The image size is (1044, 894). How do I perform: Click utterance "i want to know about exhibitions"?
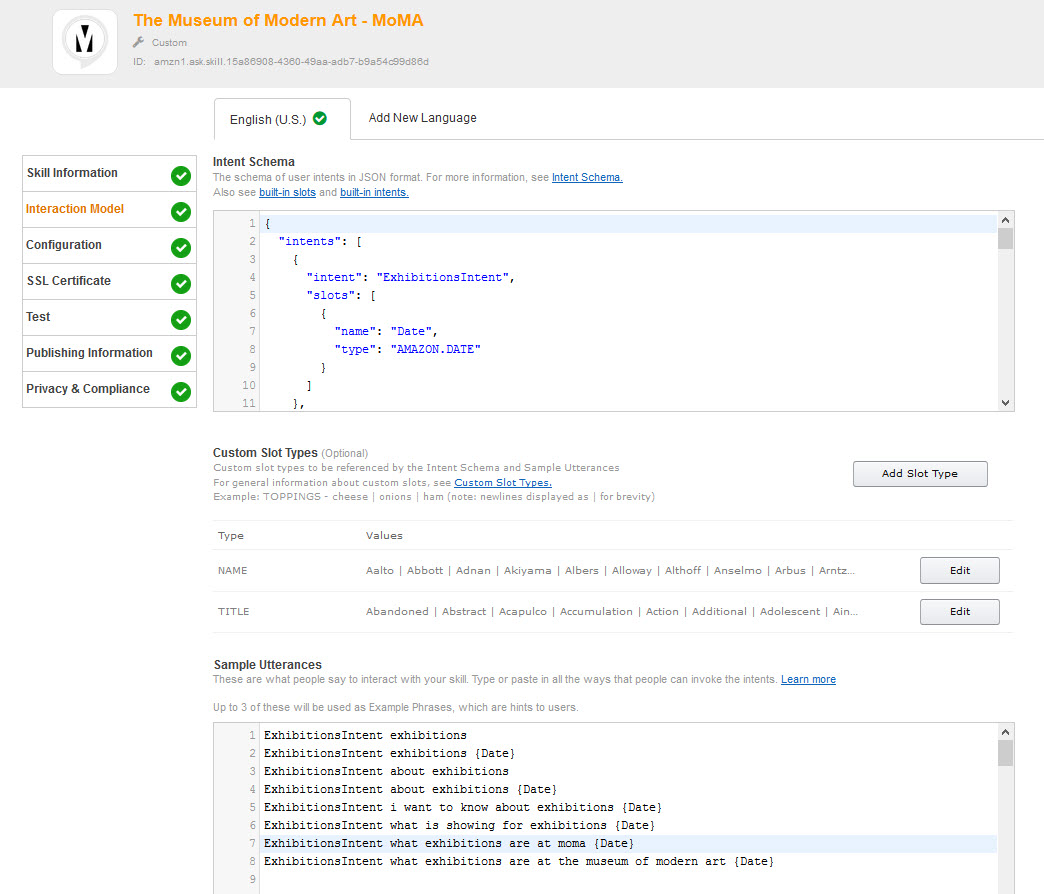click(463, 807)
